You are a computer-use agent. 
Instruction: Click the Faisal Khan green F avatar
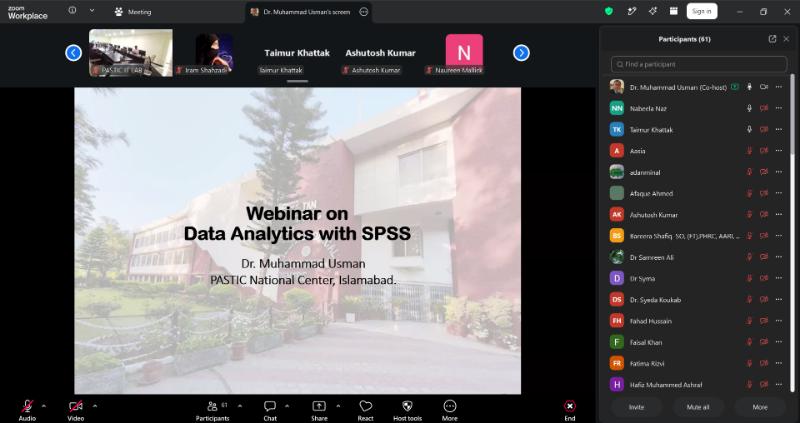coord(617,342)
